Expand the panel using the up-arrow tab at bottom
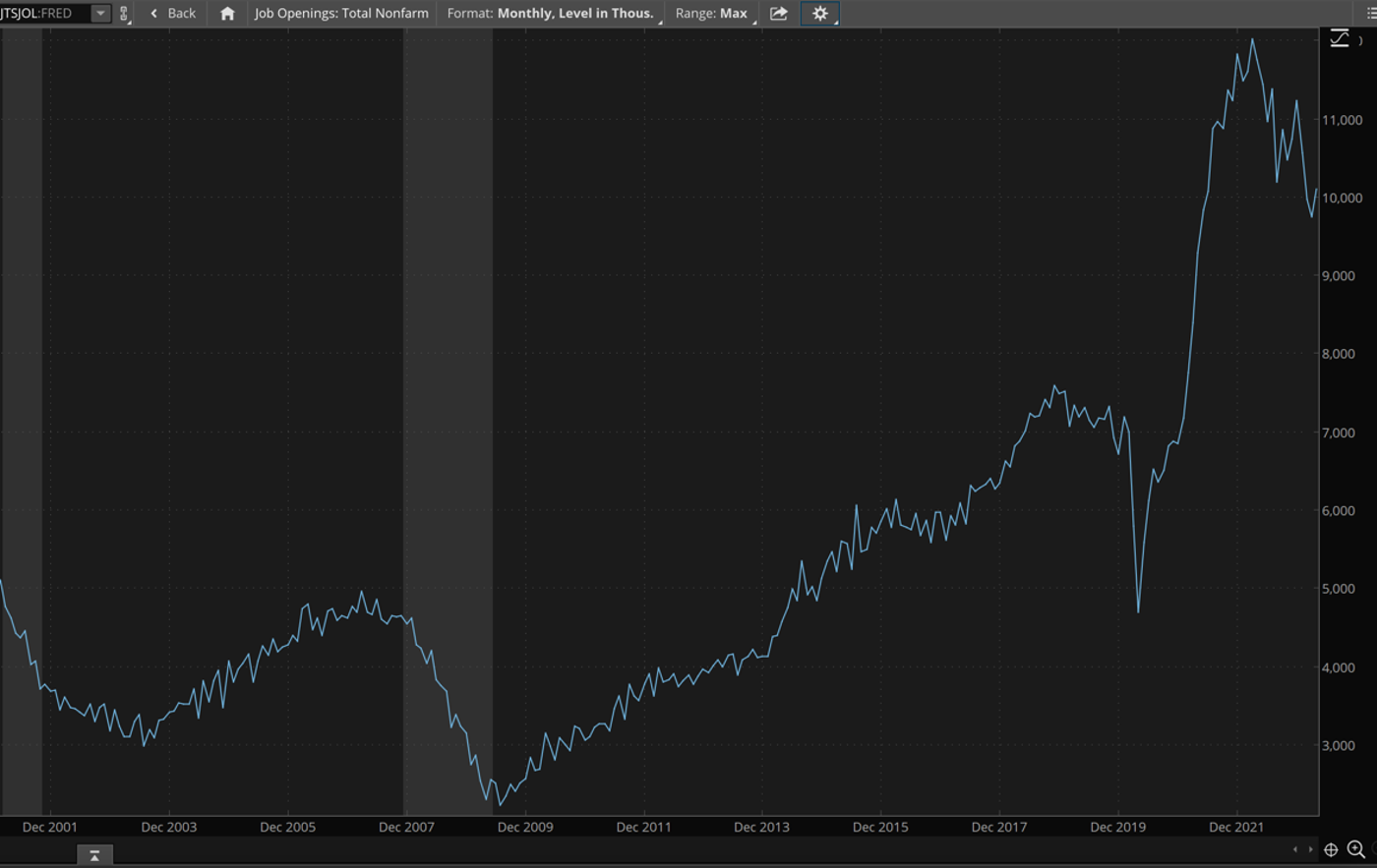This screenshot has height=868, width=1377. [x=94, y=855]
